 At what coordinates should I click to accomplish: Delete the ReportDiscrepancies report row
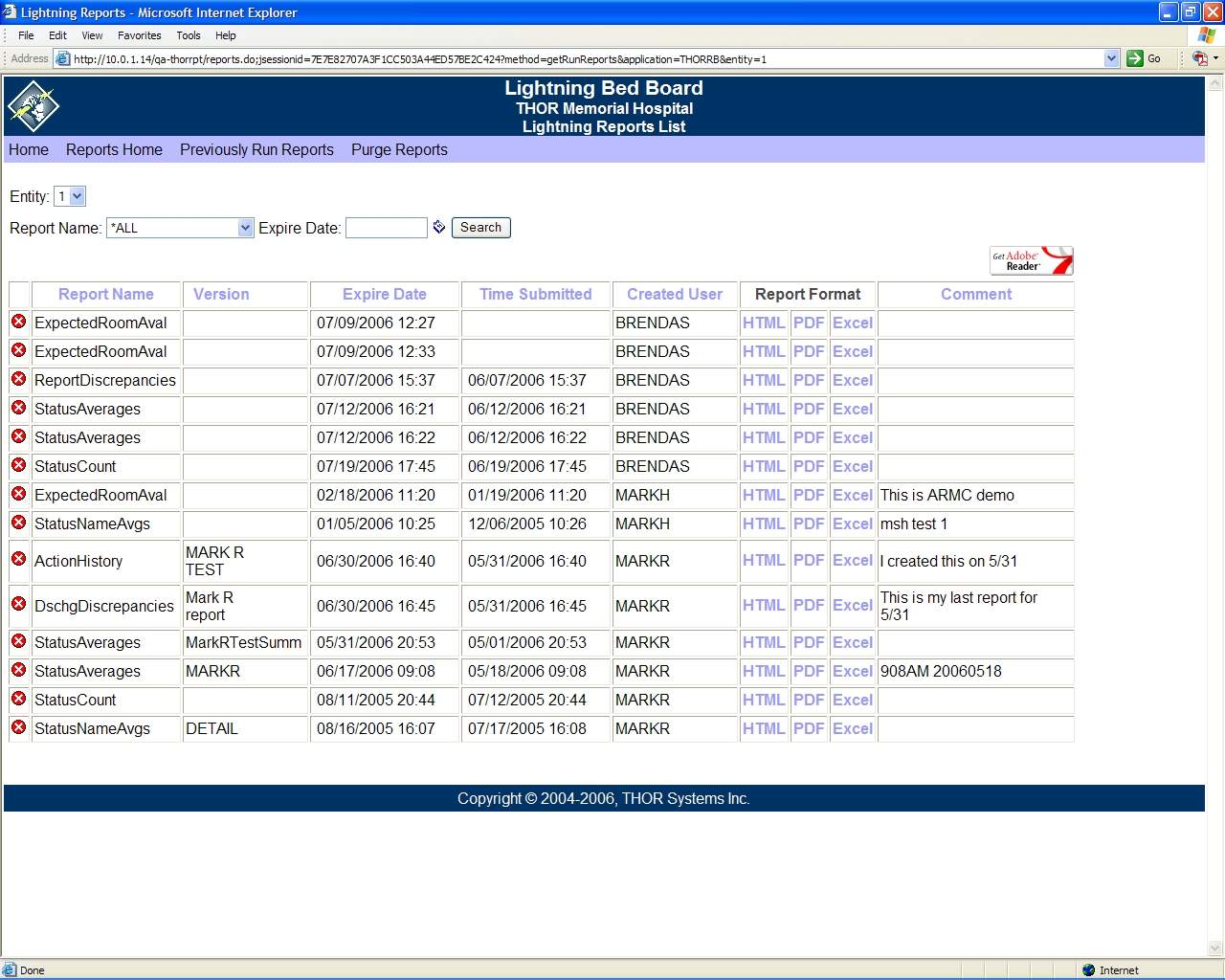pyautogui.click(x=18, y=379)
